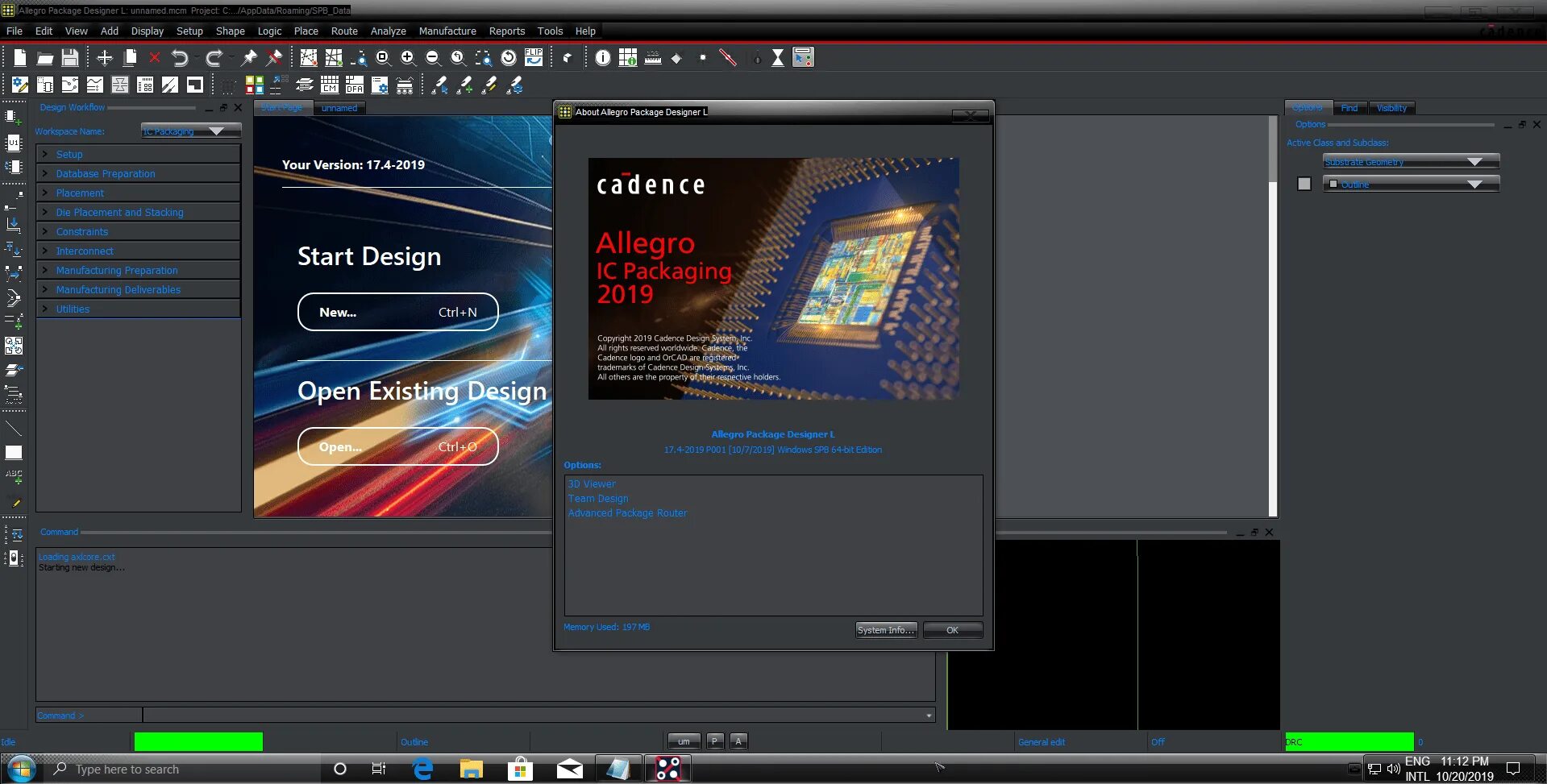Click OK in the About dialog
This screenshot has width=1547, height=784.
tap(953, 630)
